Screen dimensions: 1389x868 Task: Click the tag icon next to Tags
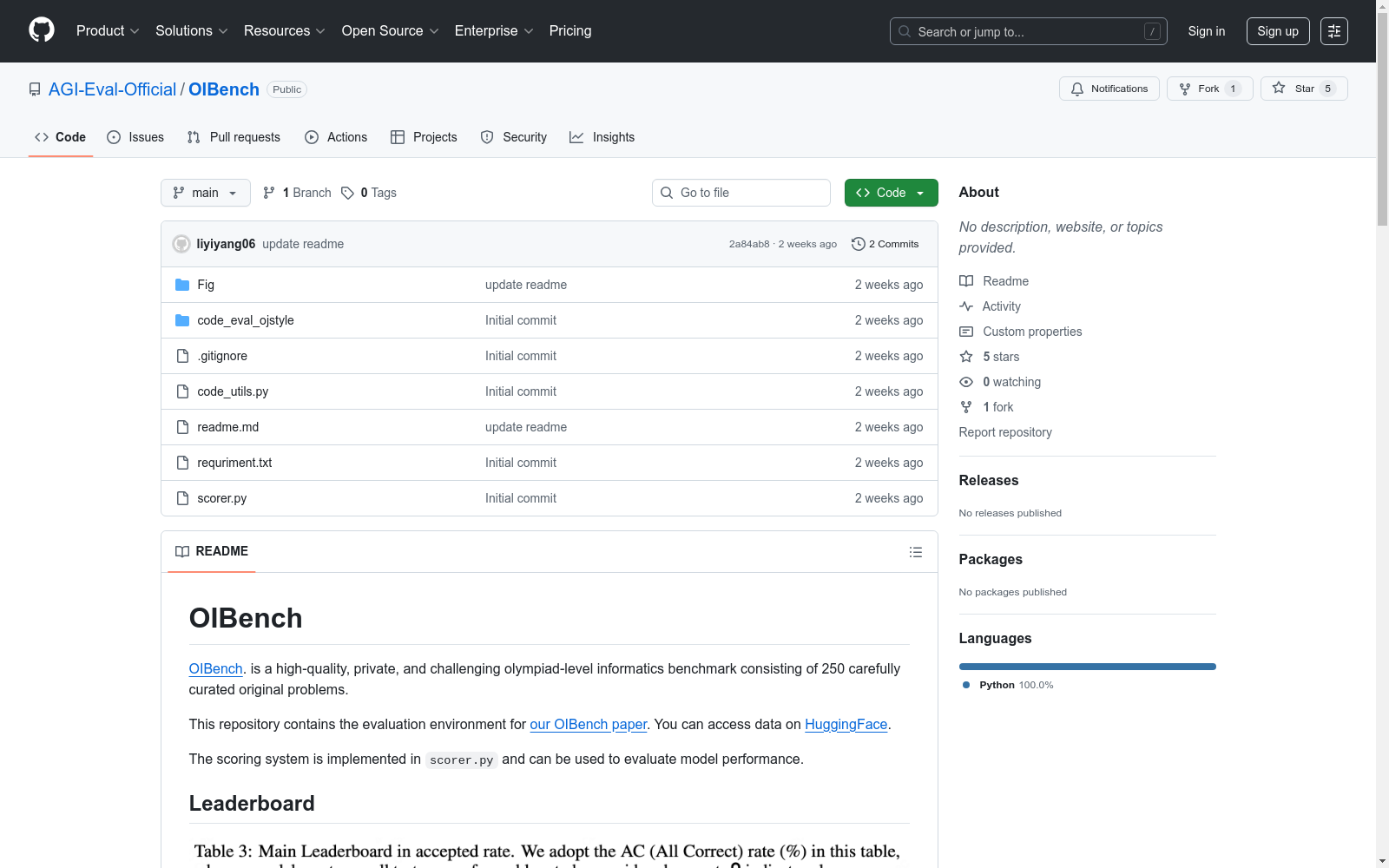pos(347,193)
